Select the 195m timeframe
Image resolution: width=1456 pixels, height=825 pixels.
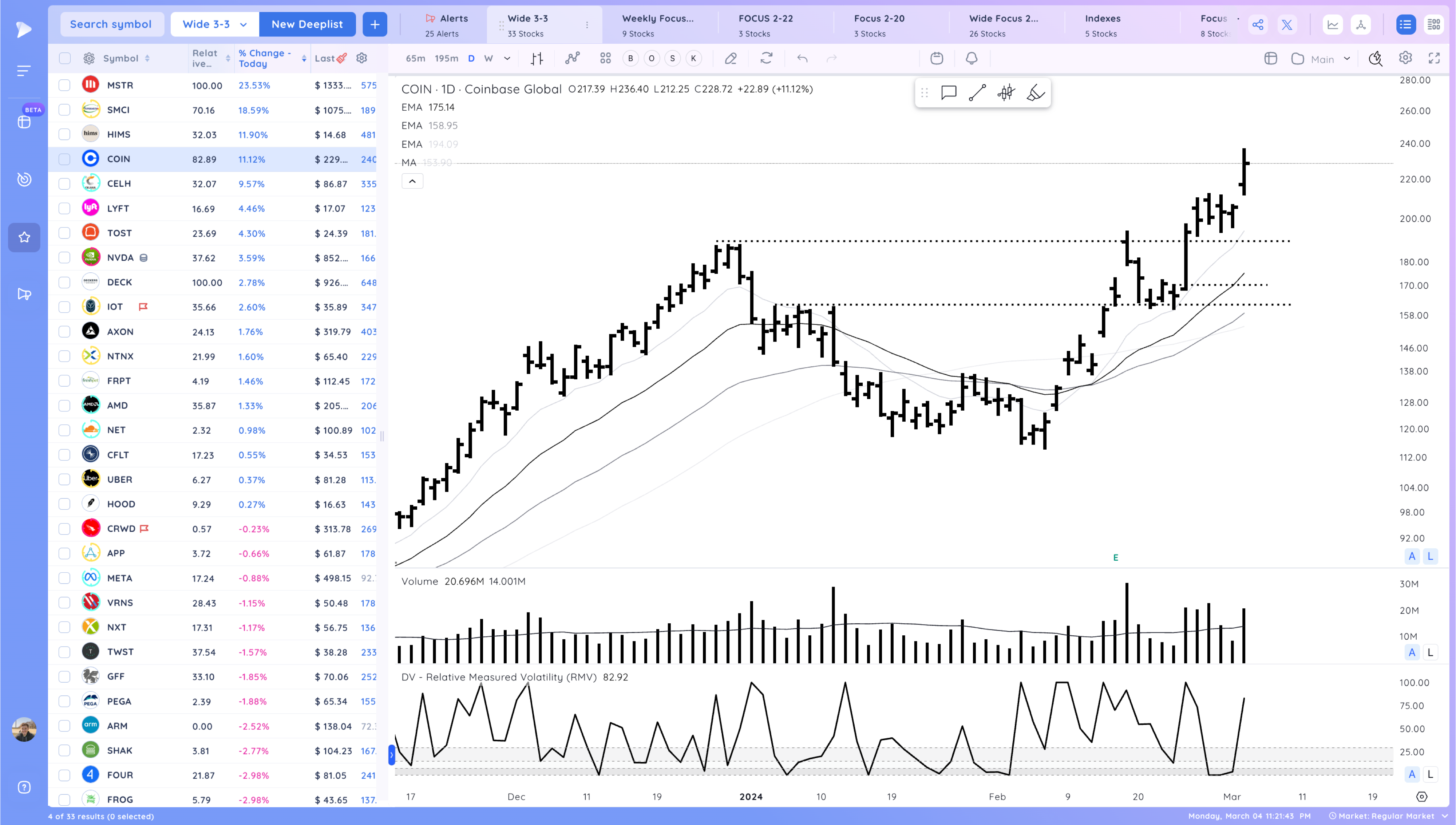[446, 58]
